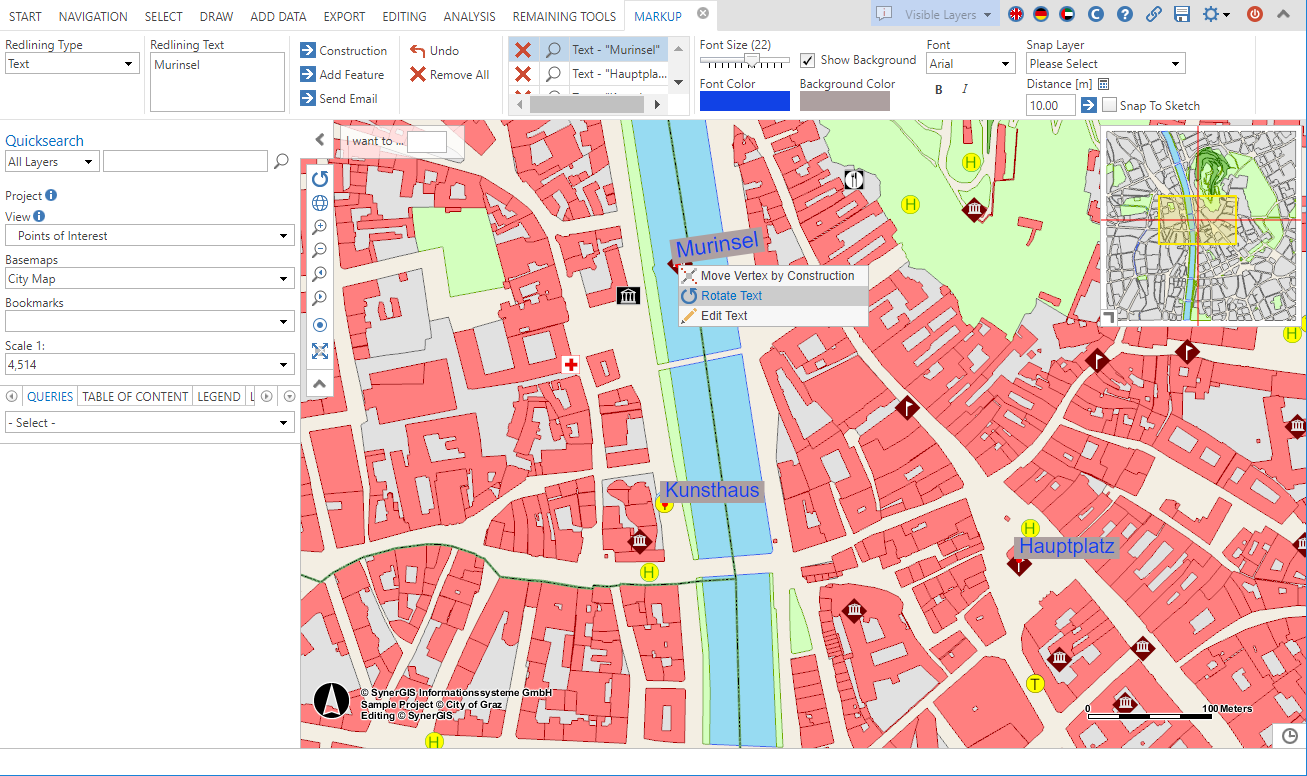Viewport: 1307px width, 776px height.
Task: Select the zoom out tool
Action: pyautogui.click(x=319, y=250)
